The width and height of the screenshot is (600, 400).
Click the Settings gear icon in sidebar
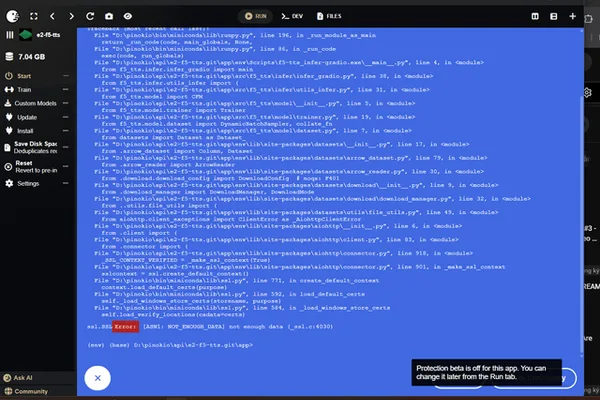pos(9,183)
